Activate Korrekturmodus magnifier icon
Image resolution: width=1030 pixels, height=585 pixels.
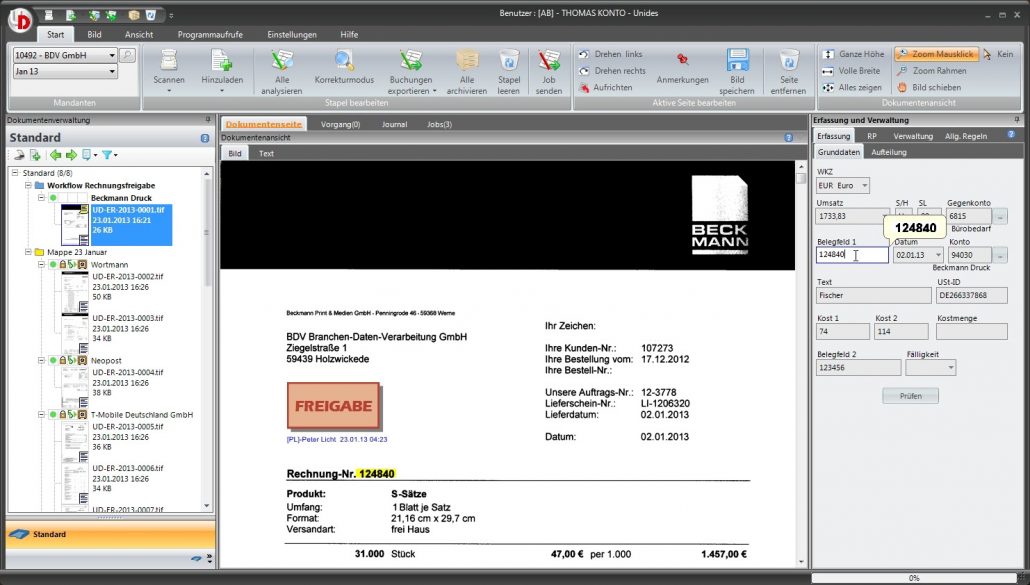[x=344, y=61]
